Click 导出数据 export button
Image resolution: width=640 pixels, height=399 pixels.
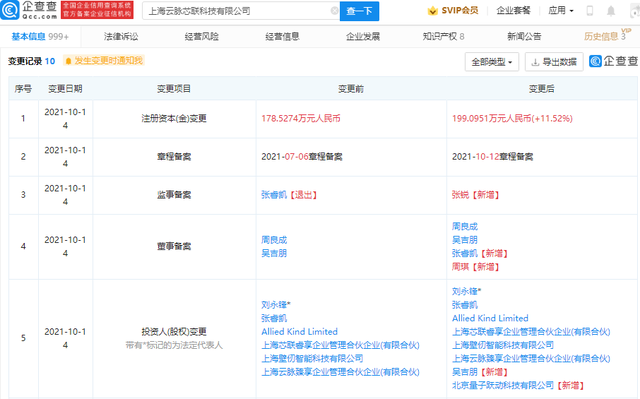(554, 62)
